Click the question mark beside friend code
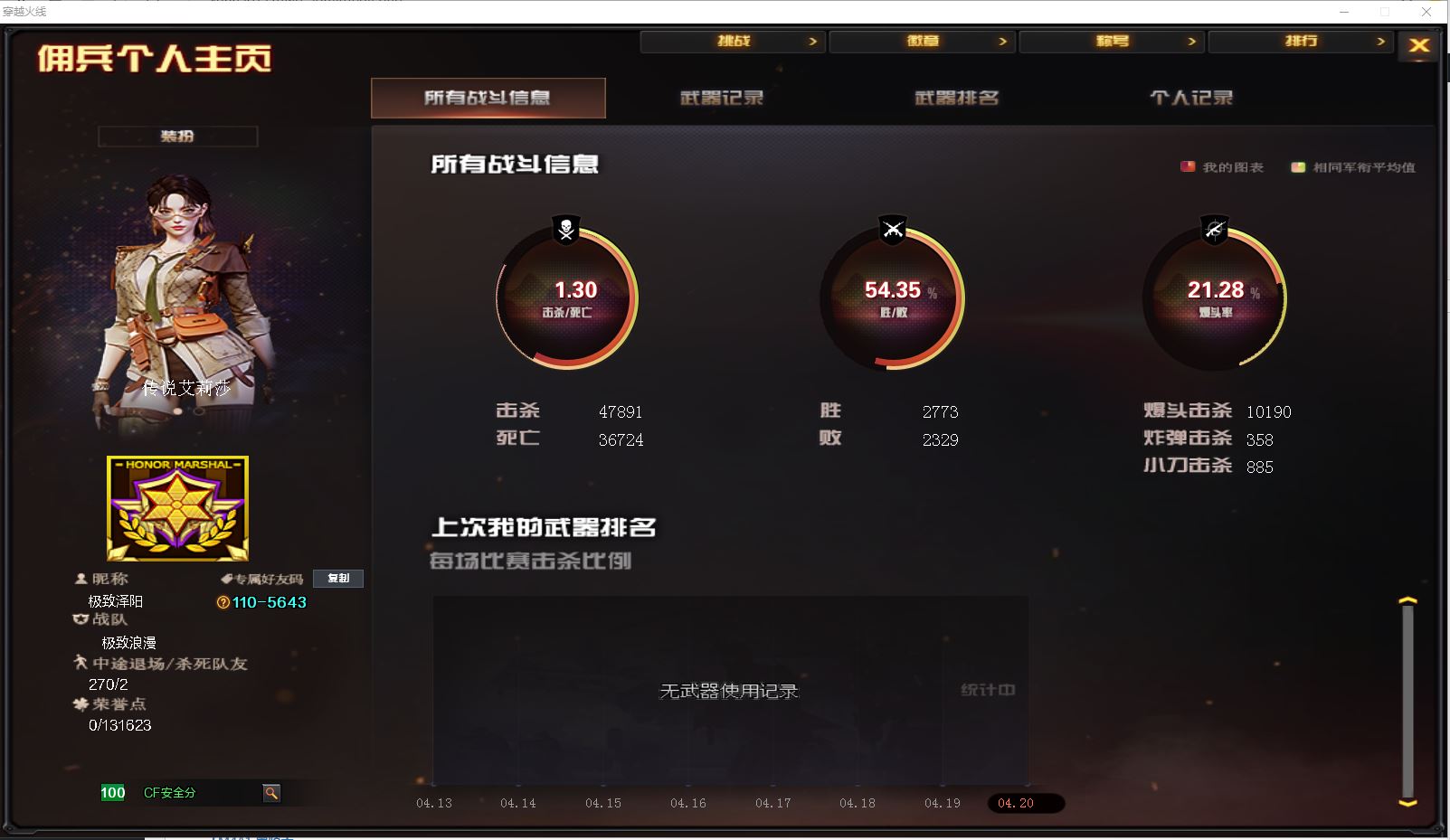 223,602
